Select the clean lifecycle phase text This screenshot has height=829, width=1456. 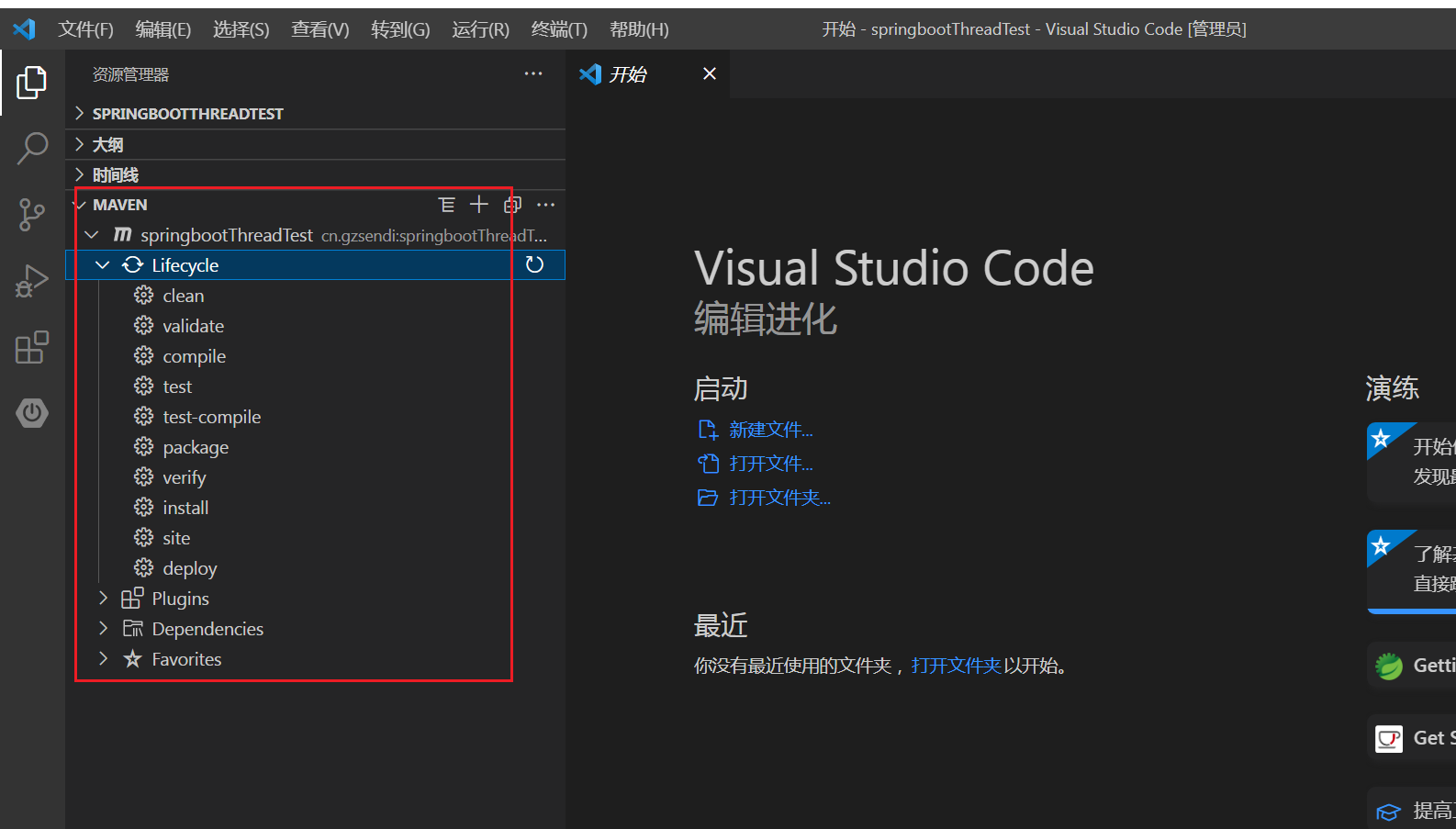(184, 296)
